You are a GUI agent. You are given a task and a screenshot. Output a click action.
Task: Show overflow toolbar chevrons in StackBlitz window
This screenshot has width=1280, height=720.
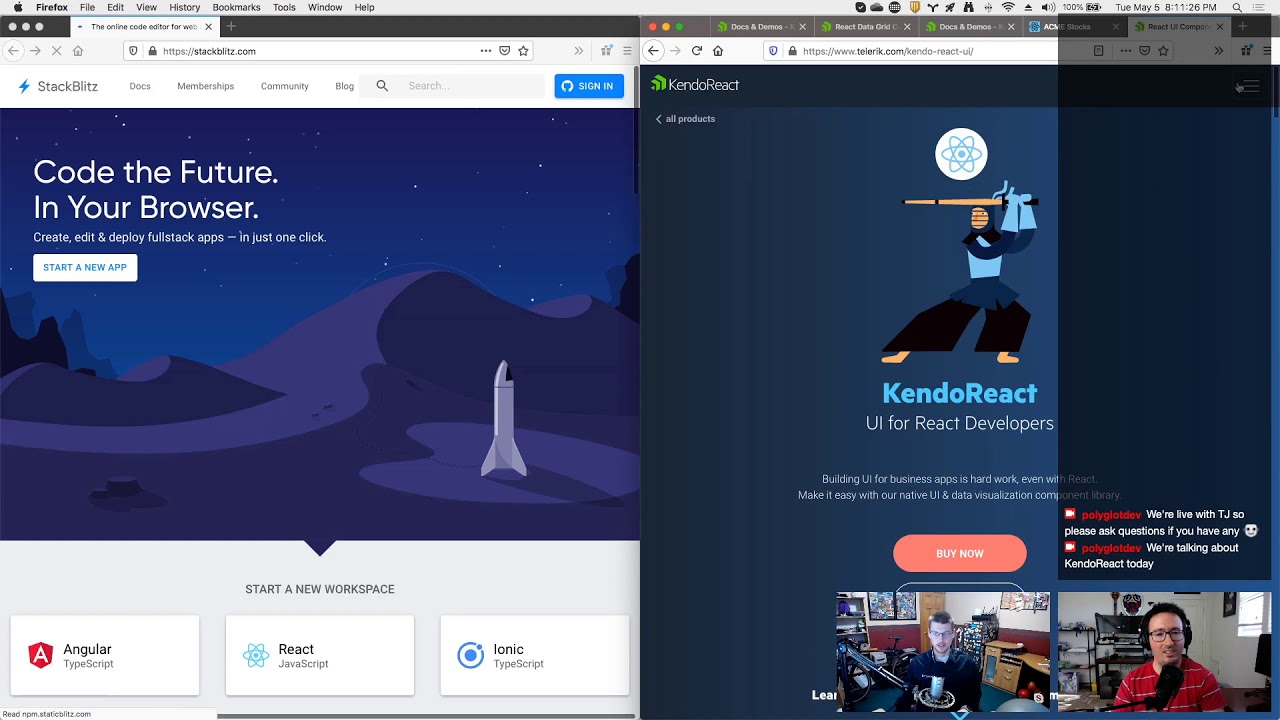click(578, 51)
